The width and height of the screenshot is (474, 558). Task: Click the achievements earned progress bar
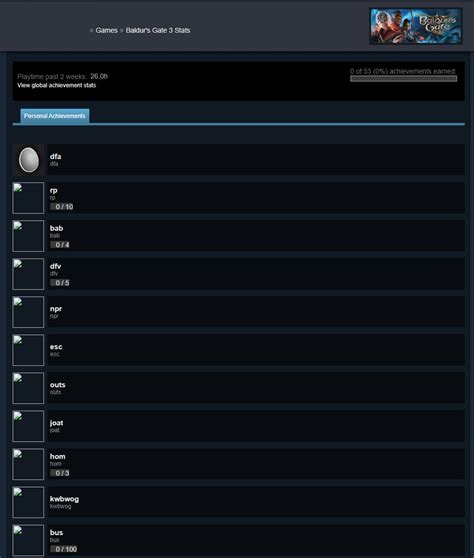pos(404,79)
